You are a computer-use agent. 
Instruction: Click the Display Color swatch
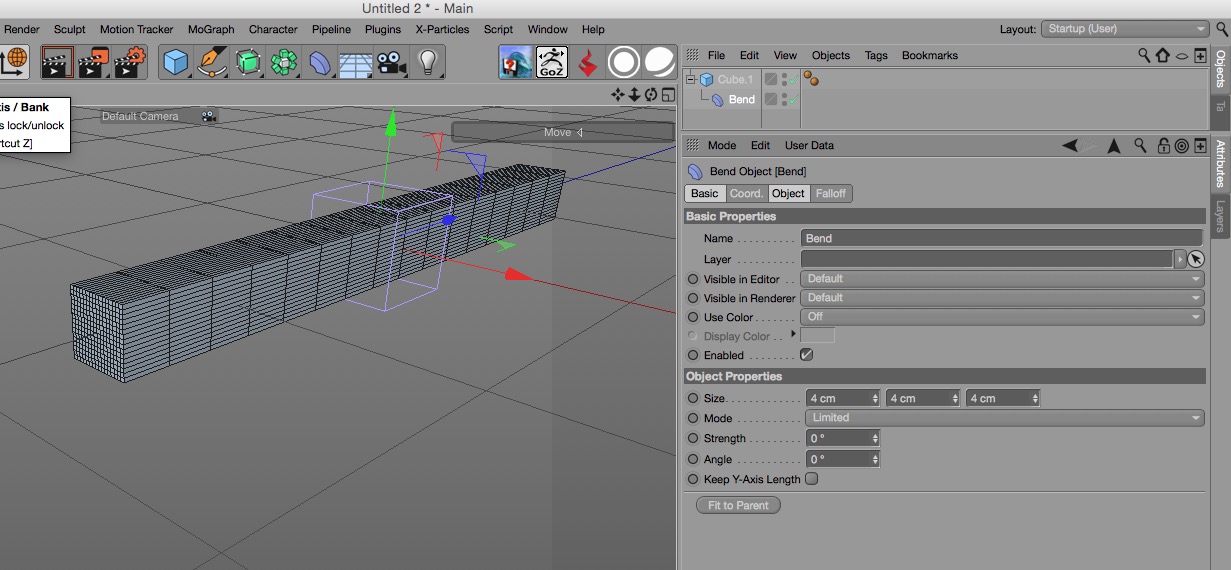tap(817, 336)
